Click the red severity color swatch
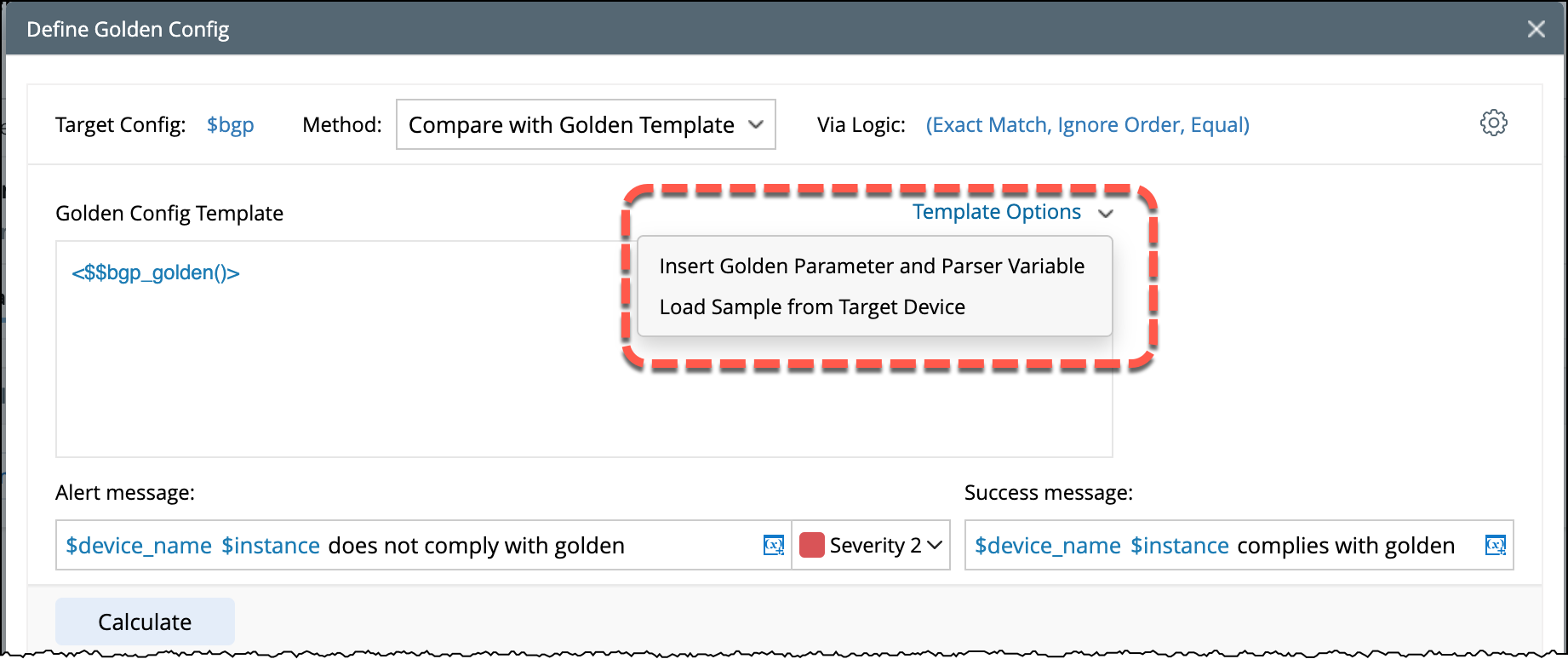This screenshot has width=1568, height=659. pos(812,545)
